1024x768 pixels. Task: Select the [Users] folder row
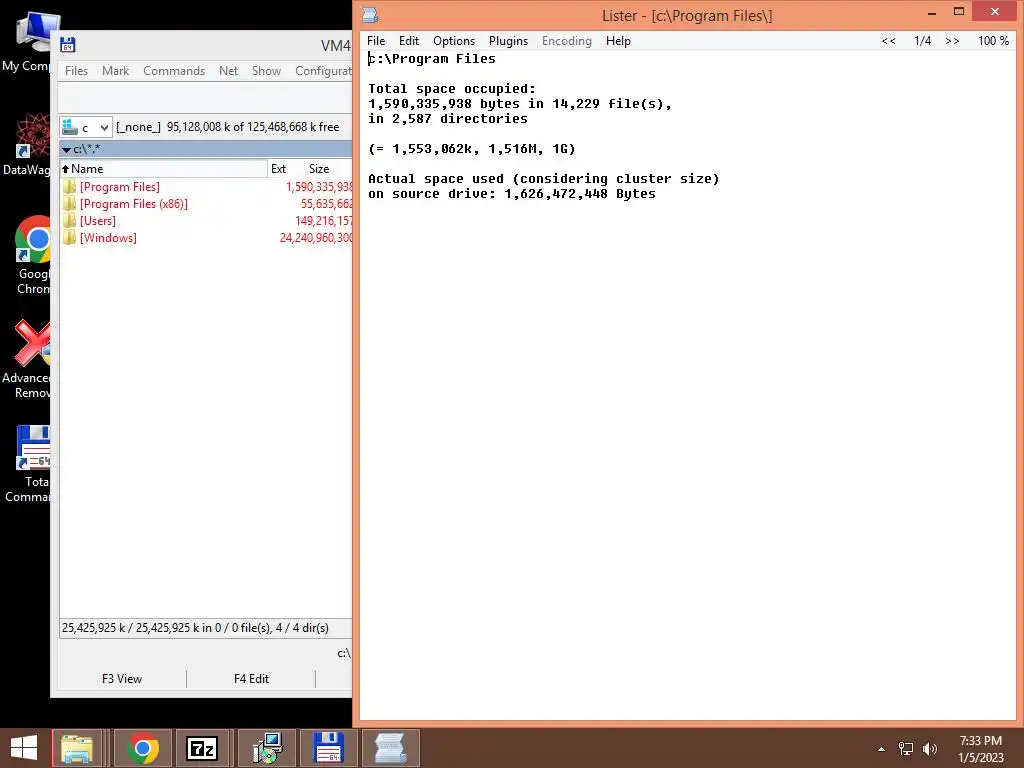pos(206,221)
